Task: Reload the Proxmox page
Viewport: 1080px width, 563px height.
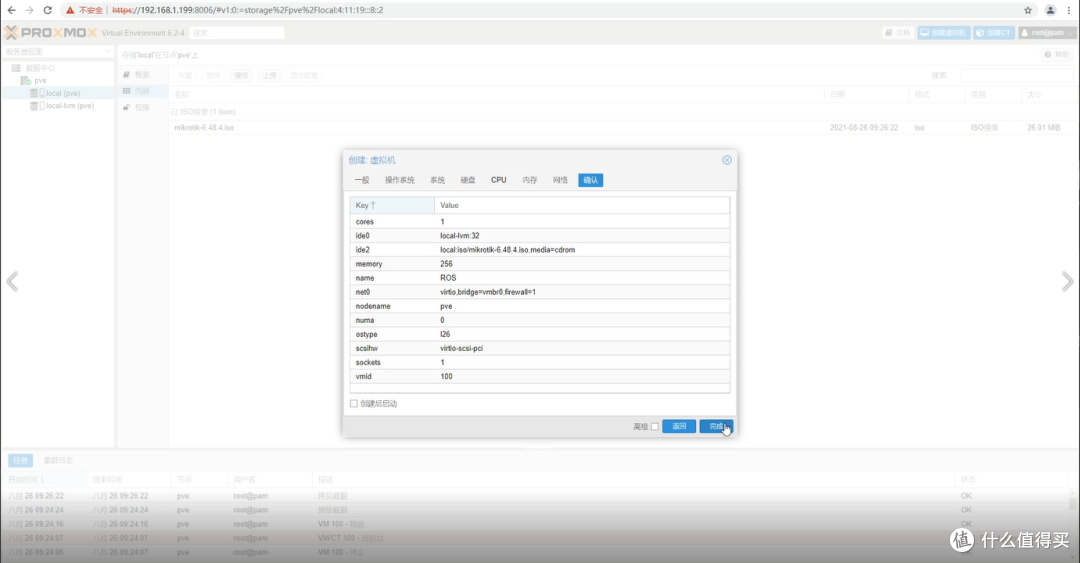Action: (48, 10)
